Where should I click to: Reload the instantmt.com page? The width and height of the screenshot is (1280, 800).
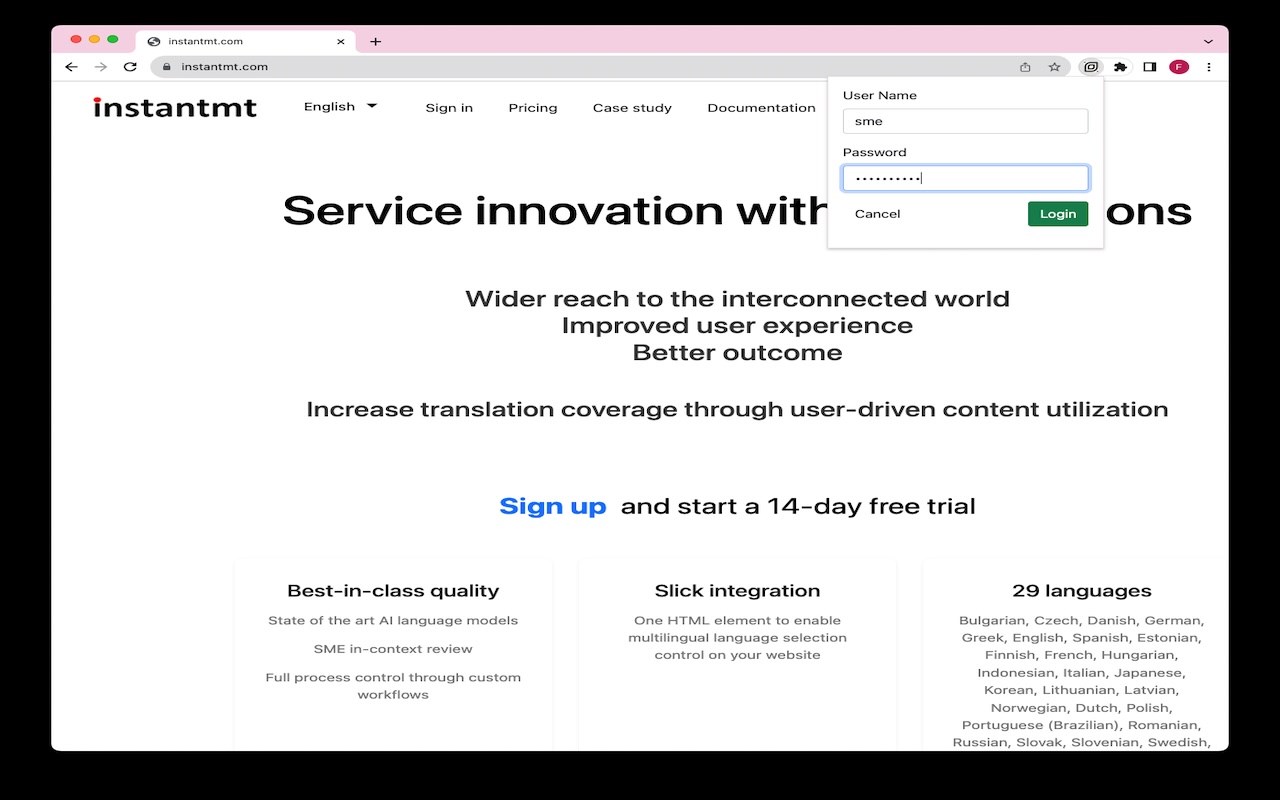[130, 67]
